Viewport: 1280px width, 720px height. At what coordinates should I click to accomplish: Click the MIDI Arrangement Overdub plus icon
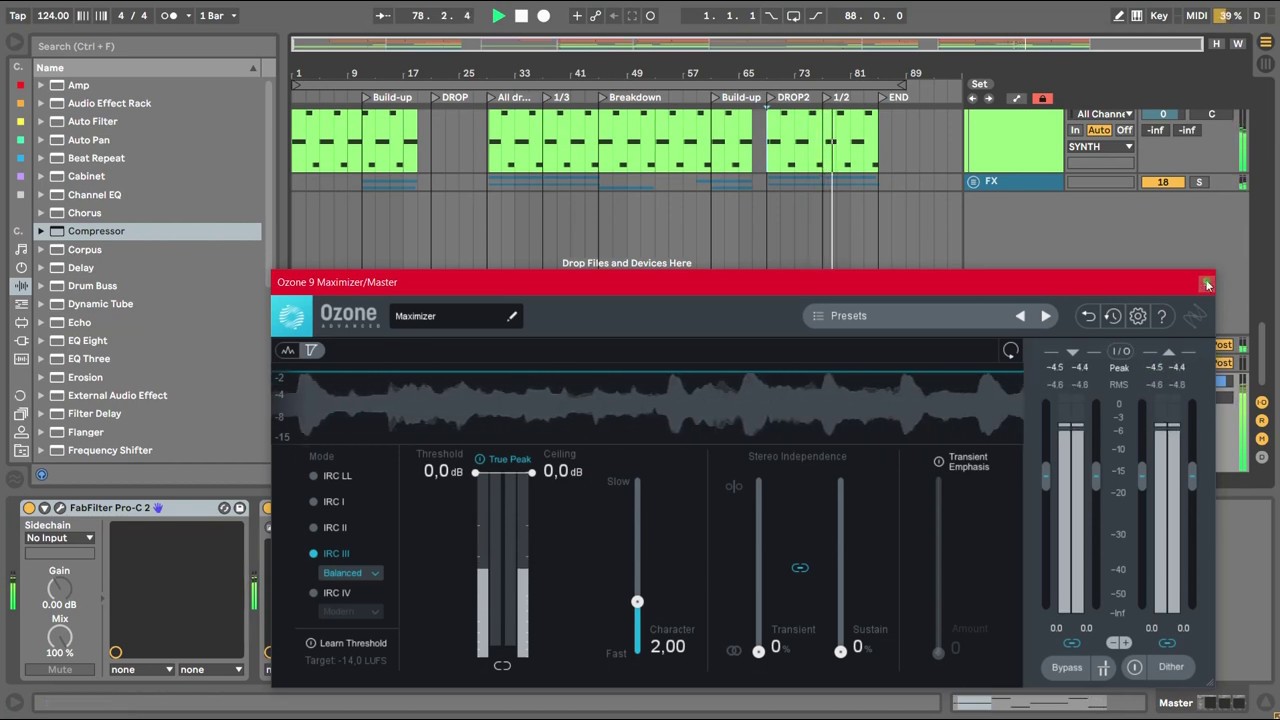pos(577,16)
